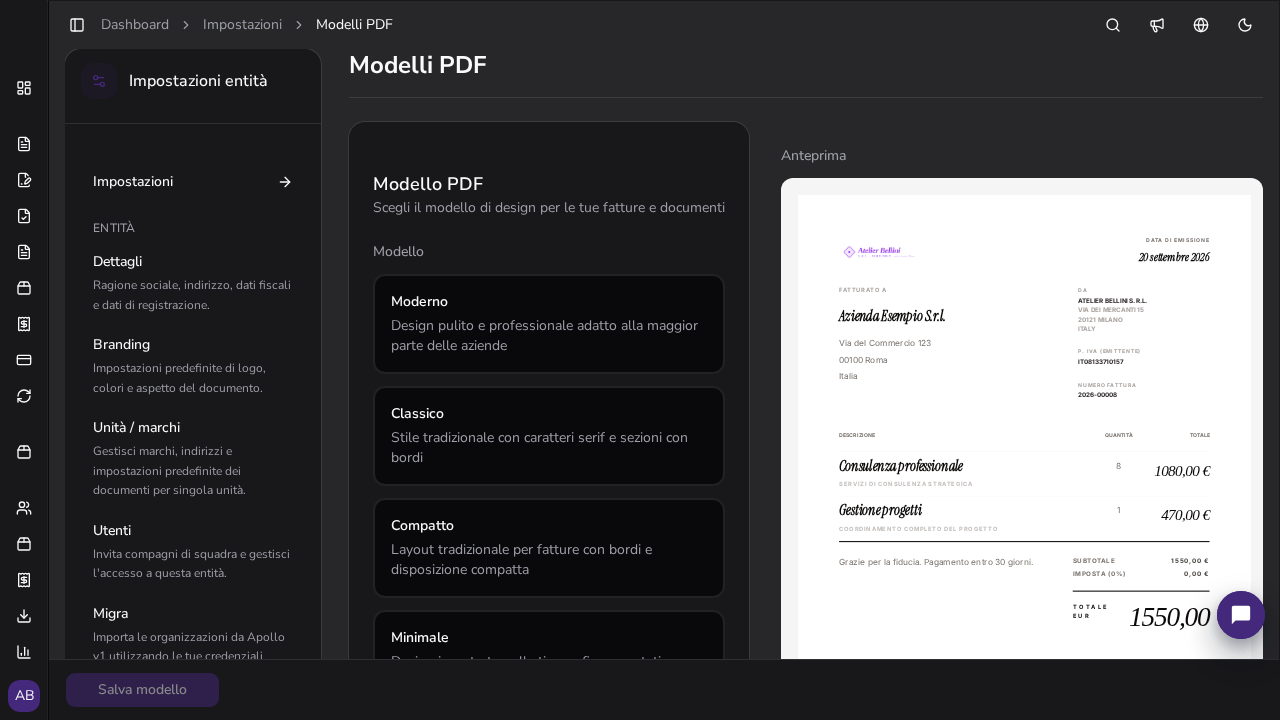Open Migra settings section
1280x720 pixels.
193,632
